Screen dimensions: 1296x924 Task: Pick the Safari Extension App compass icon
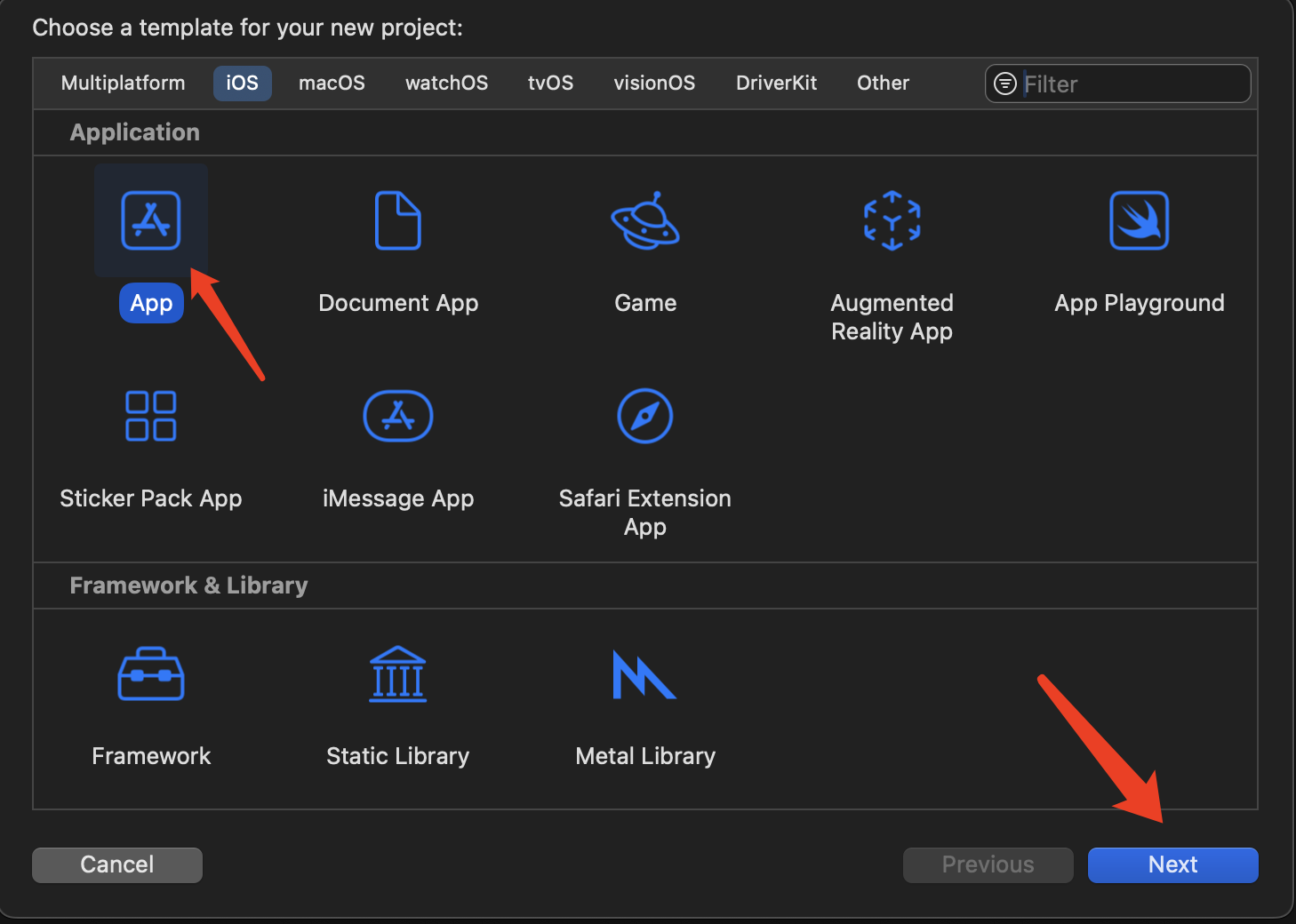click(645, 416)
